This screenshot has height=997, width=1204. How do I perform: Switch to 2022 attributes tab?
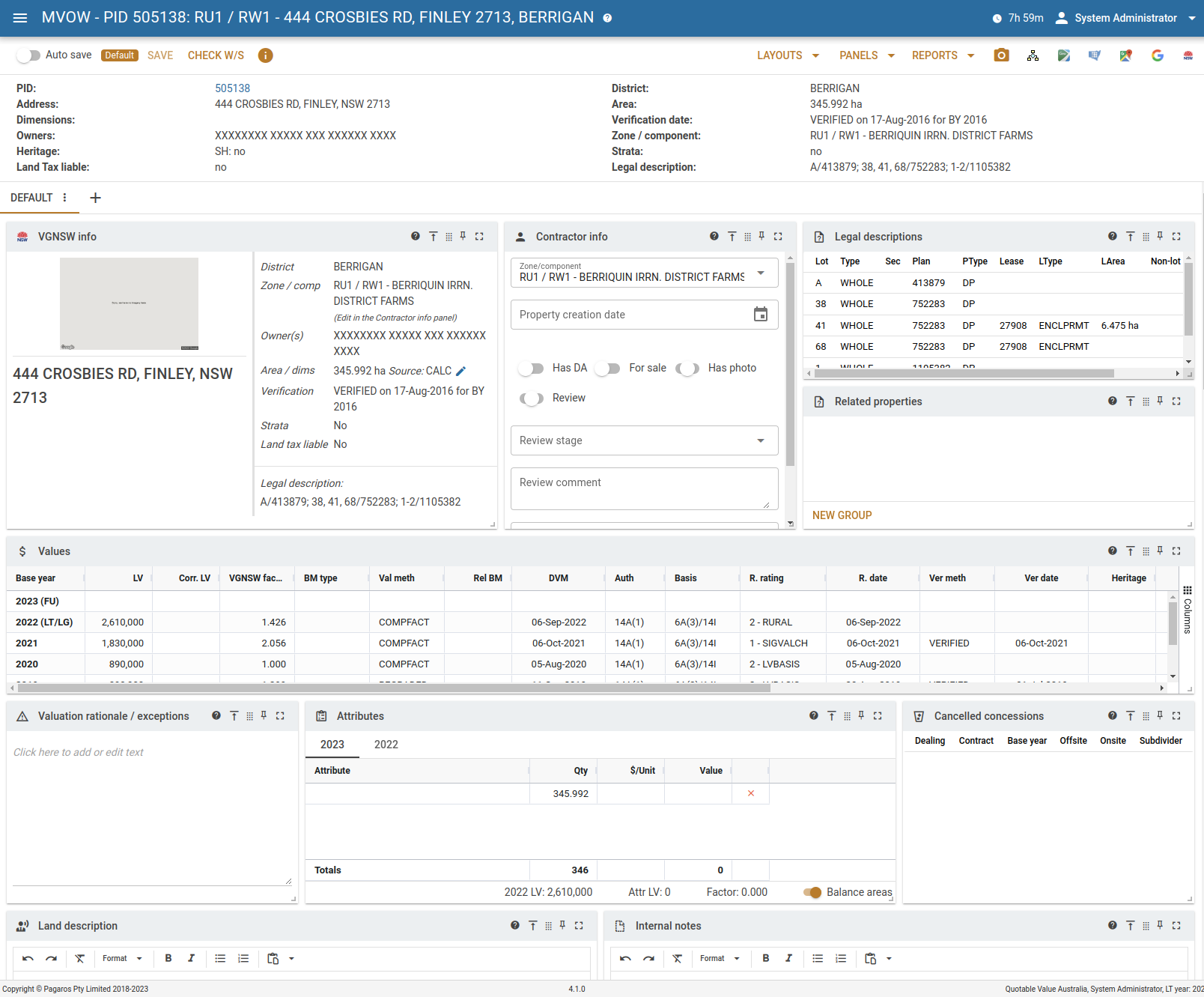[386, 745]
